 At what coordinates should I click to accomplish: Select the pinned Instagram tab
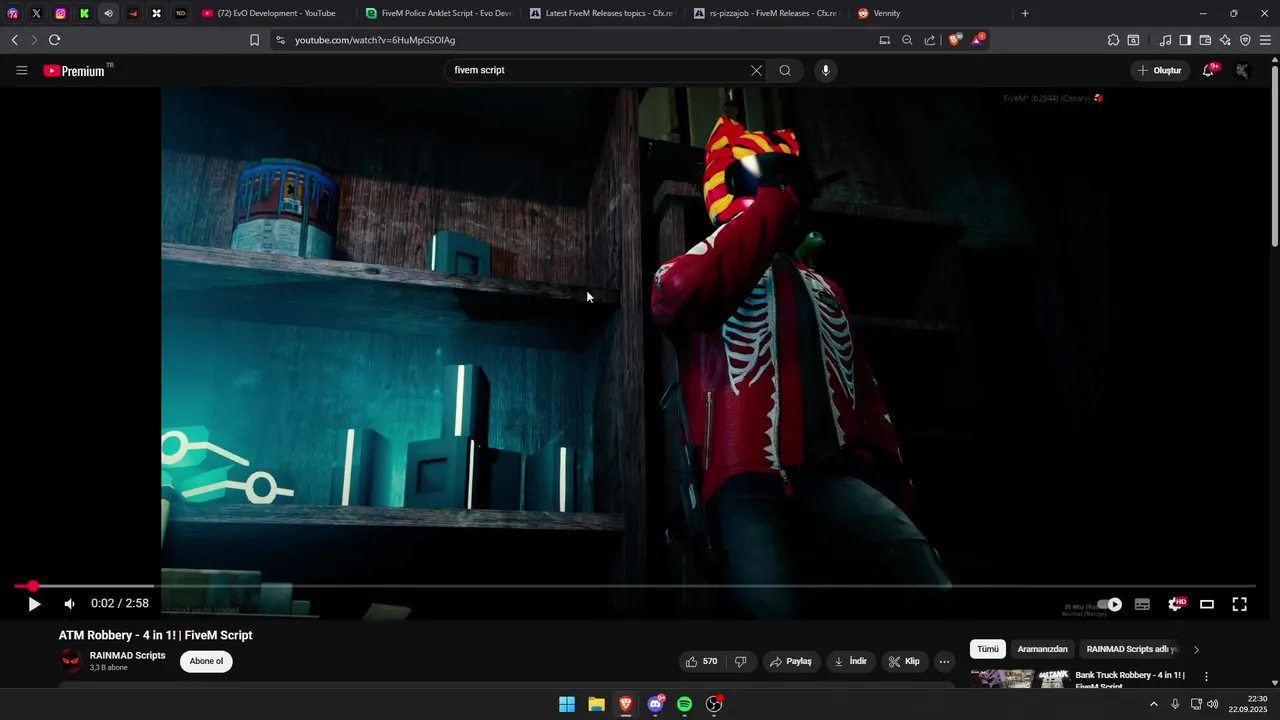60,13
